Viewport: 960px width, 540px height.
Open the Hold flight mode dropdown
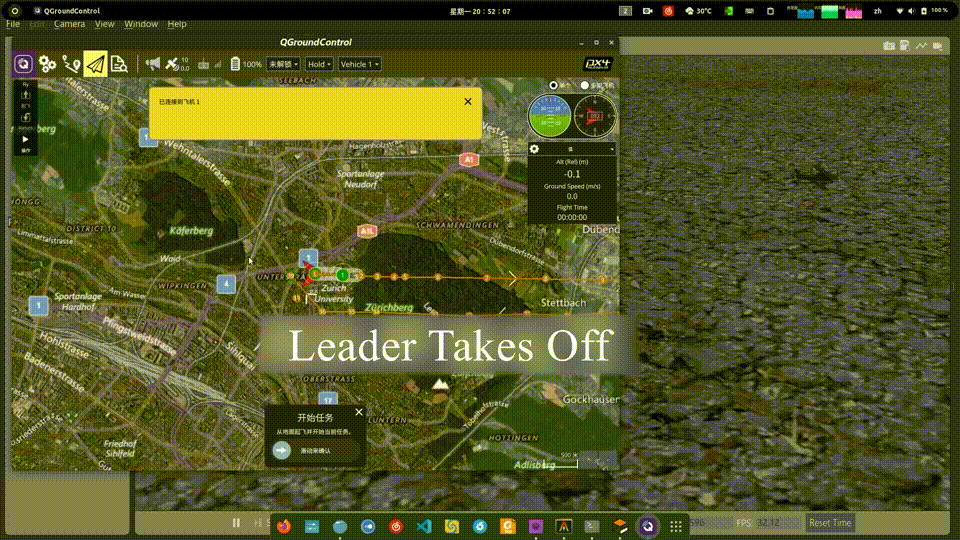click(319, 64)
